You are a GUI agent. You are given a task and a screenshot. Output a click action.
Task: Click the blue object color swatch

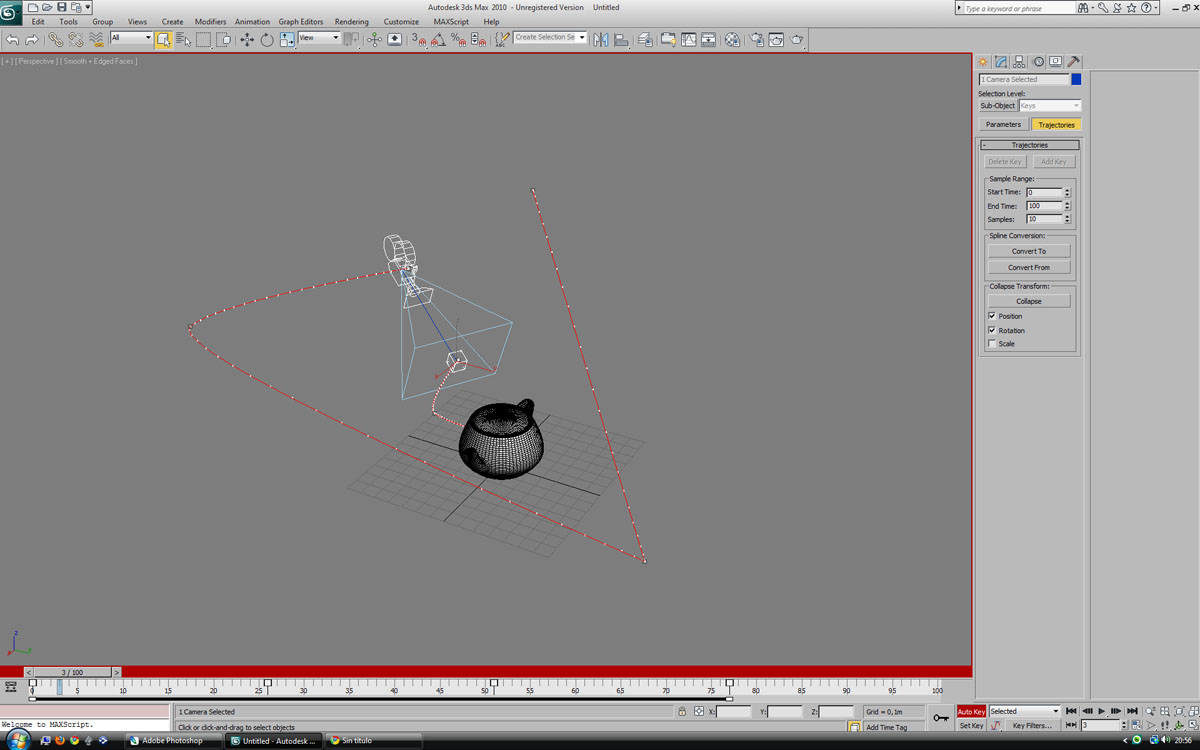click(1076, 79)
